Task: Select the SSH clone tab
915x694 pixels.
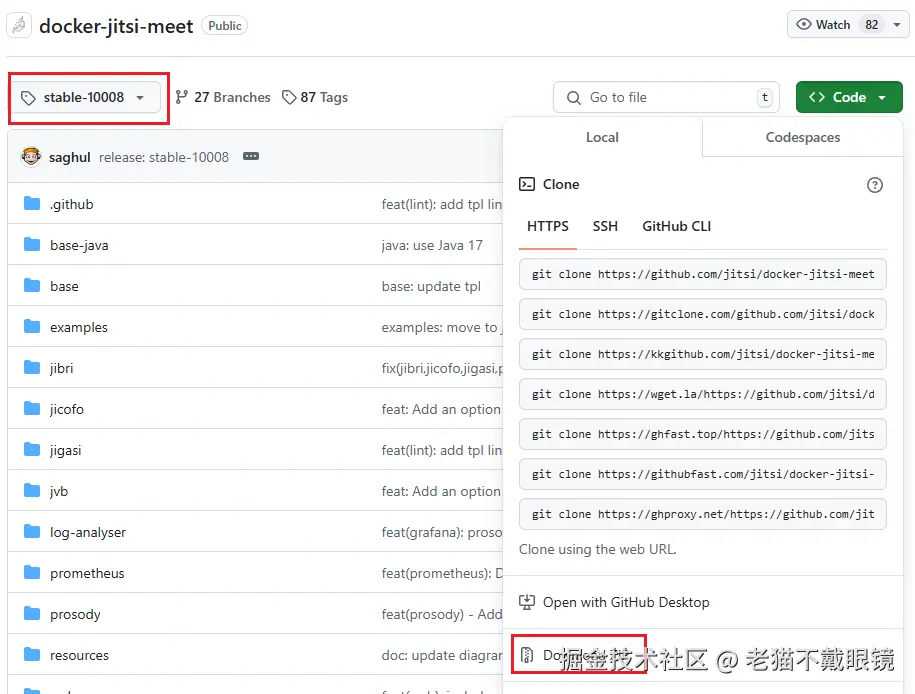Action: point(605,226)
